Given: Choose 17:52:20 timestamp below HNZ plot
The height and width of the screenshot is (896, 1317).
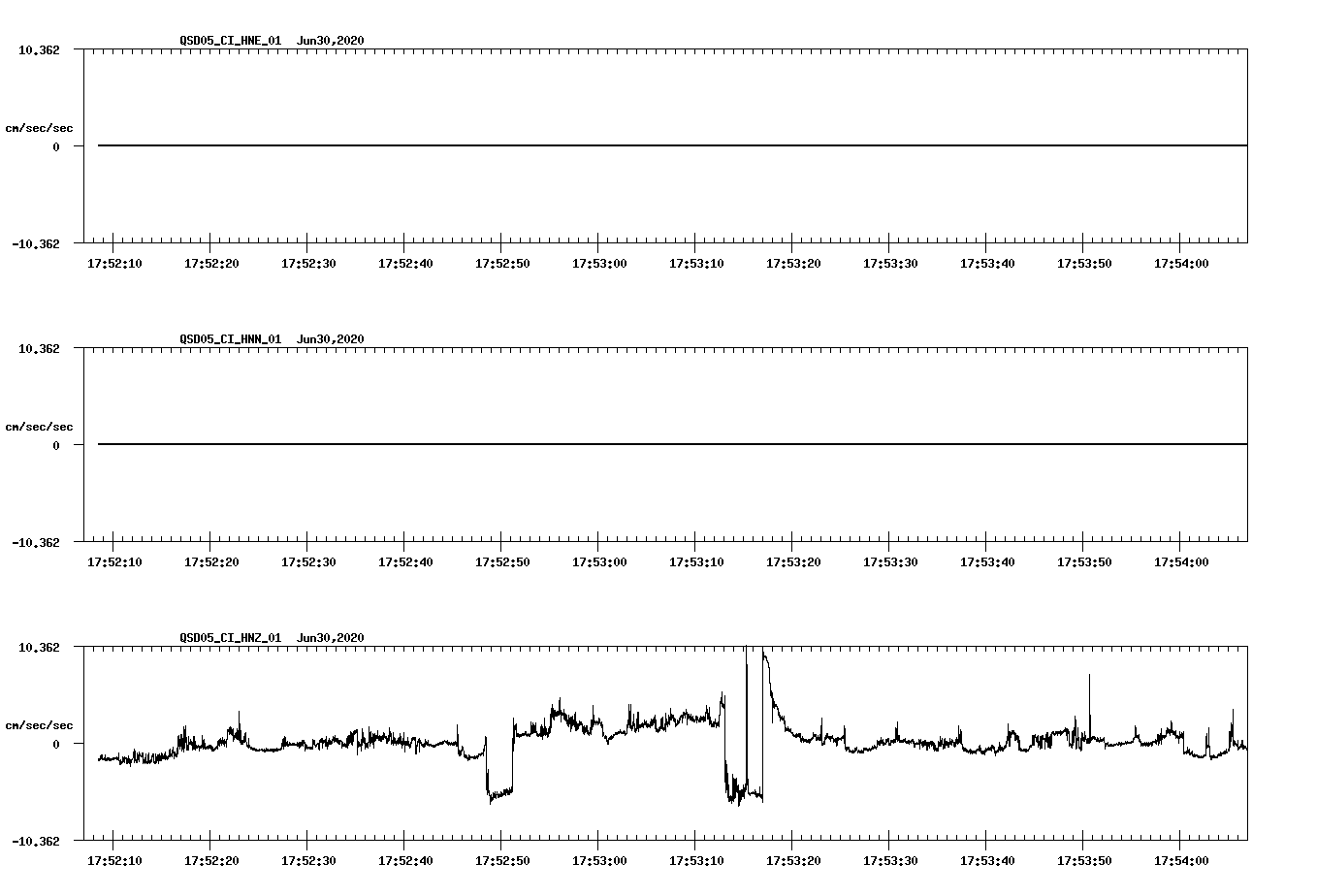Looking at the screenshot, I should (211, 861).
